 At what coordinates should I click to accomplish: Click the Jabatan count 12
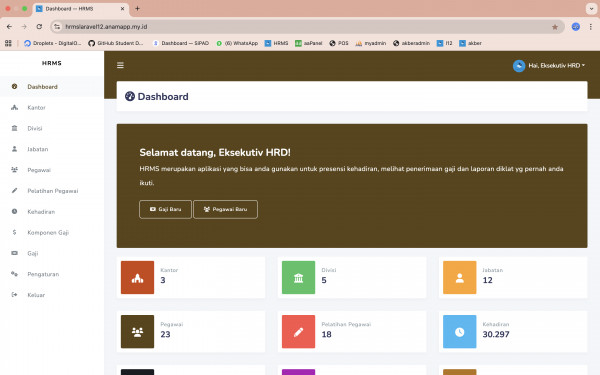[488, 280]
